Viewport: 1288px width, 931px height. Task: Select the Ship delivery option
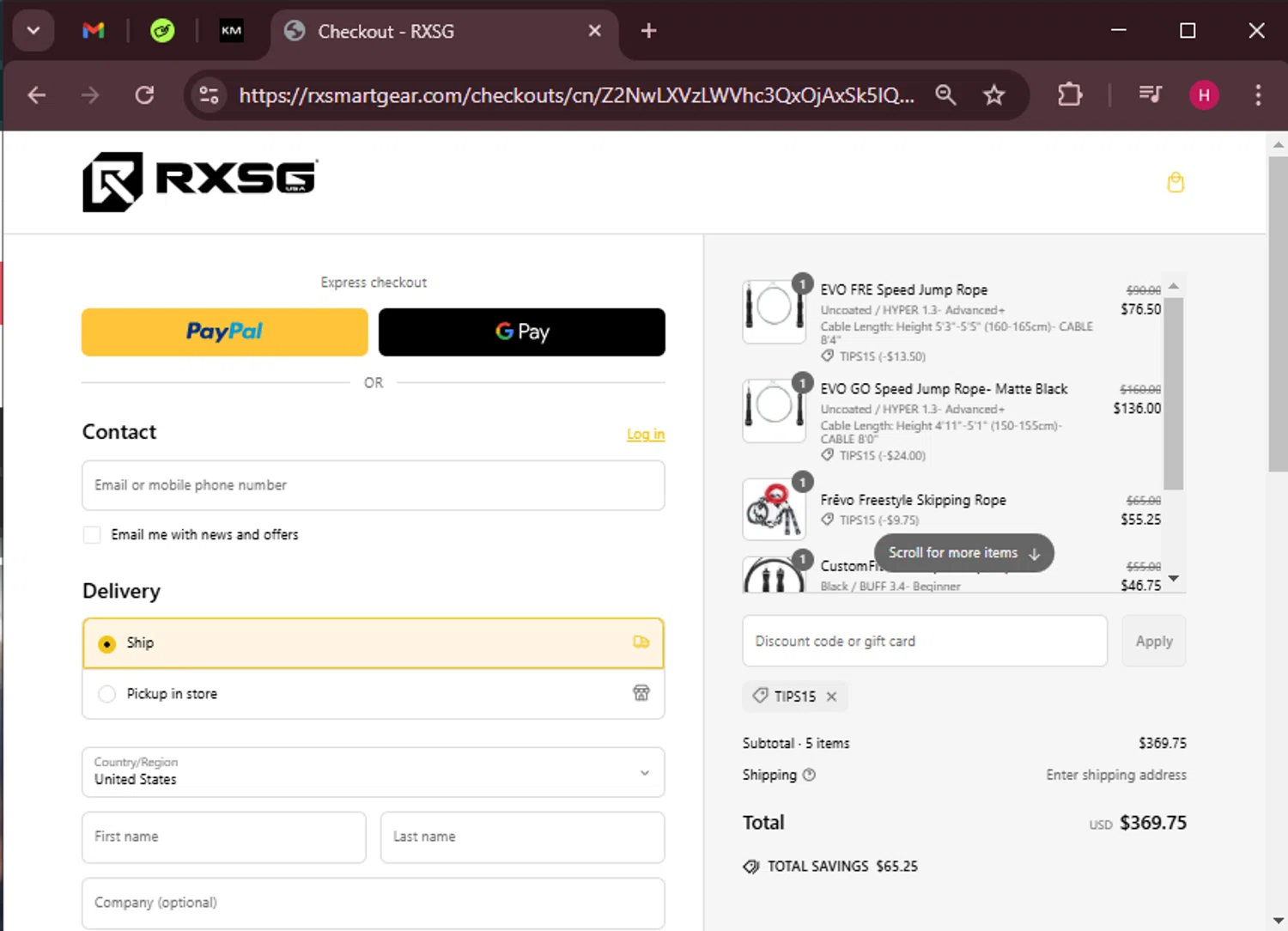pyautogui.click(x=374, y=643)
